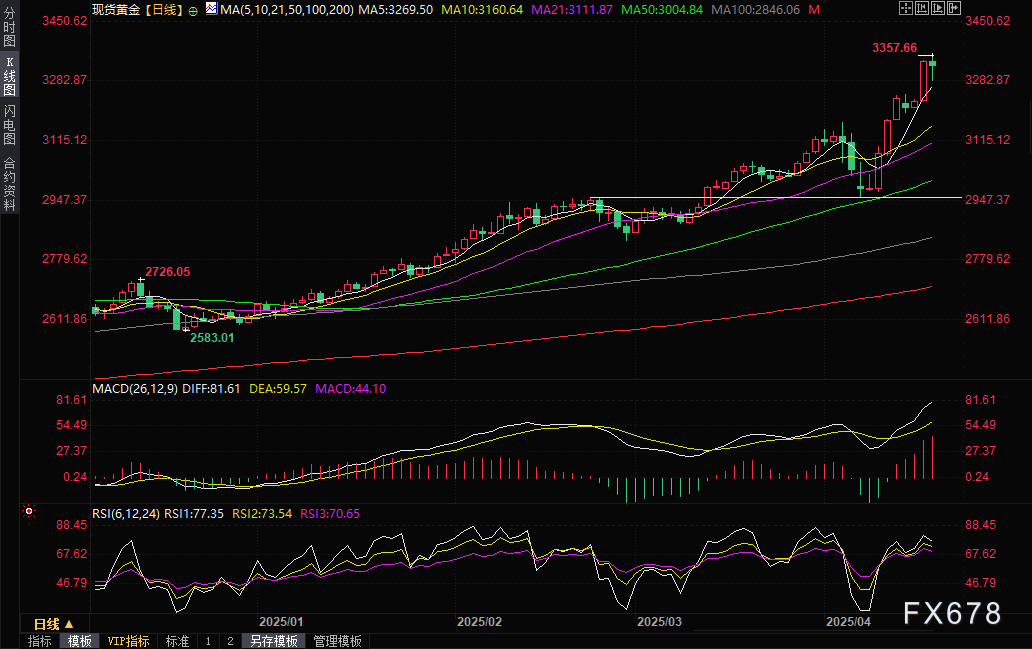Open the 闪电图 sidebar view
The image size is (1032, 649).
point(9,124)
